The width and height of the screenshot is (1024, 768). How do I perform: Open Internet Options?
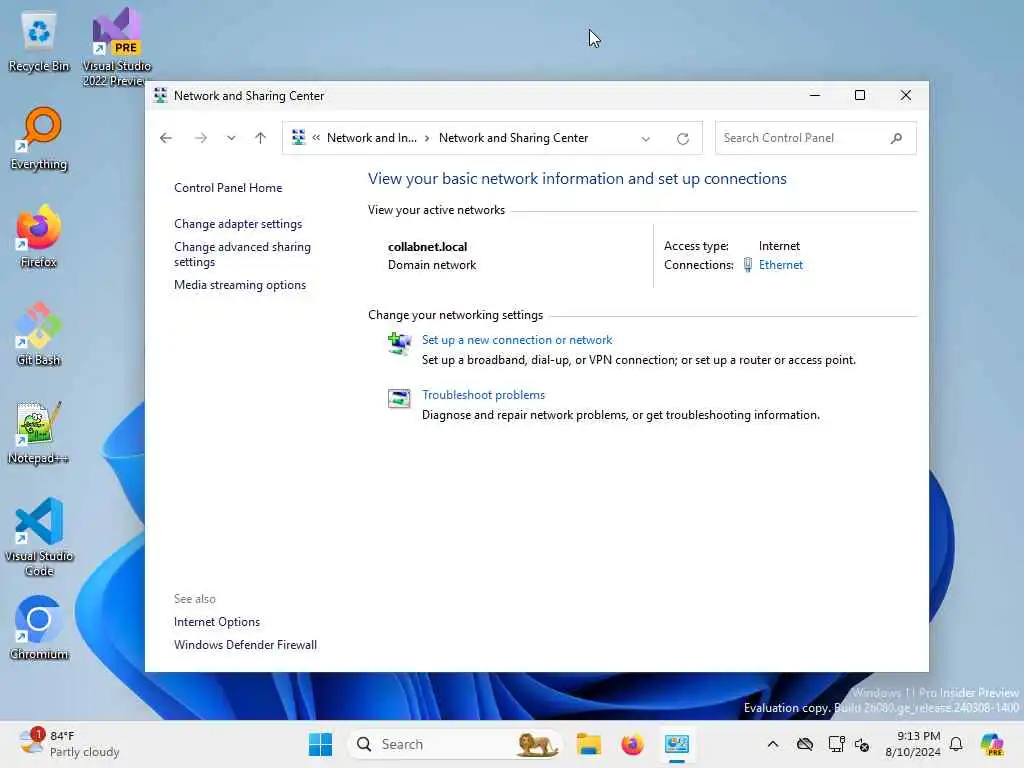[x=217, y=622]
